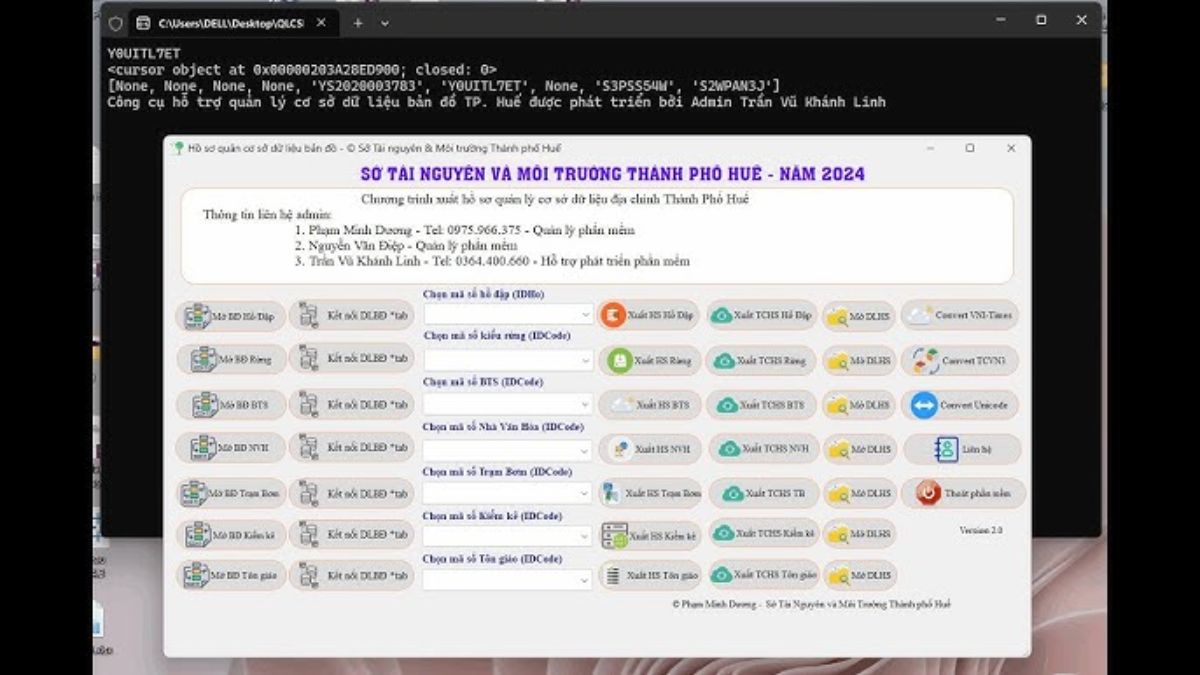
Task: Export records with Xuất HS Hồ Đập
Action: [648, 315]
